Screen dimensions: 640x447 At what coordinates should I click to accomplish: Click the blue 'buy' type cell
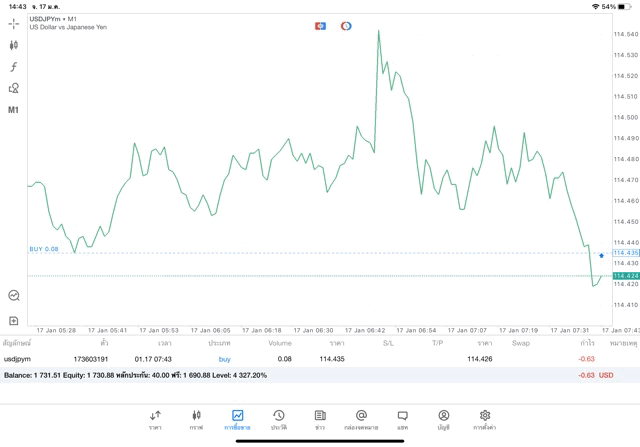[x=224, y=359]
